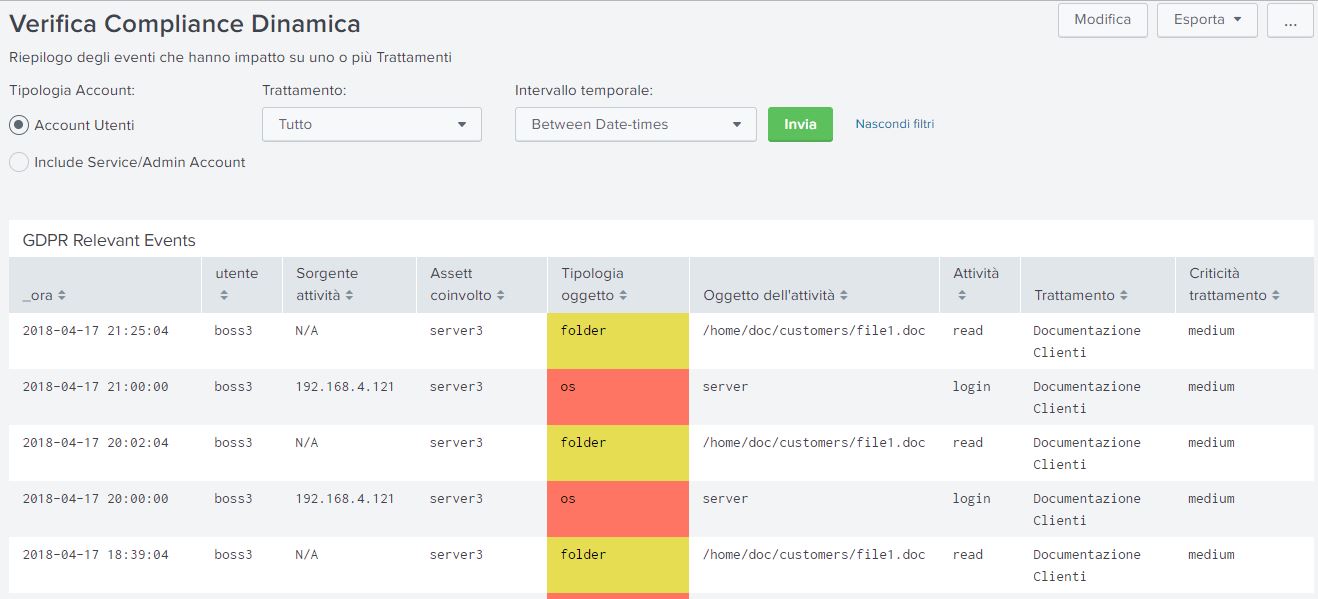Click red os cell in 21:00:00 row
The height and width of the screenshot is (599, 1318).
click(x=618, y=397)
